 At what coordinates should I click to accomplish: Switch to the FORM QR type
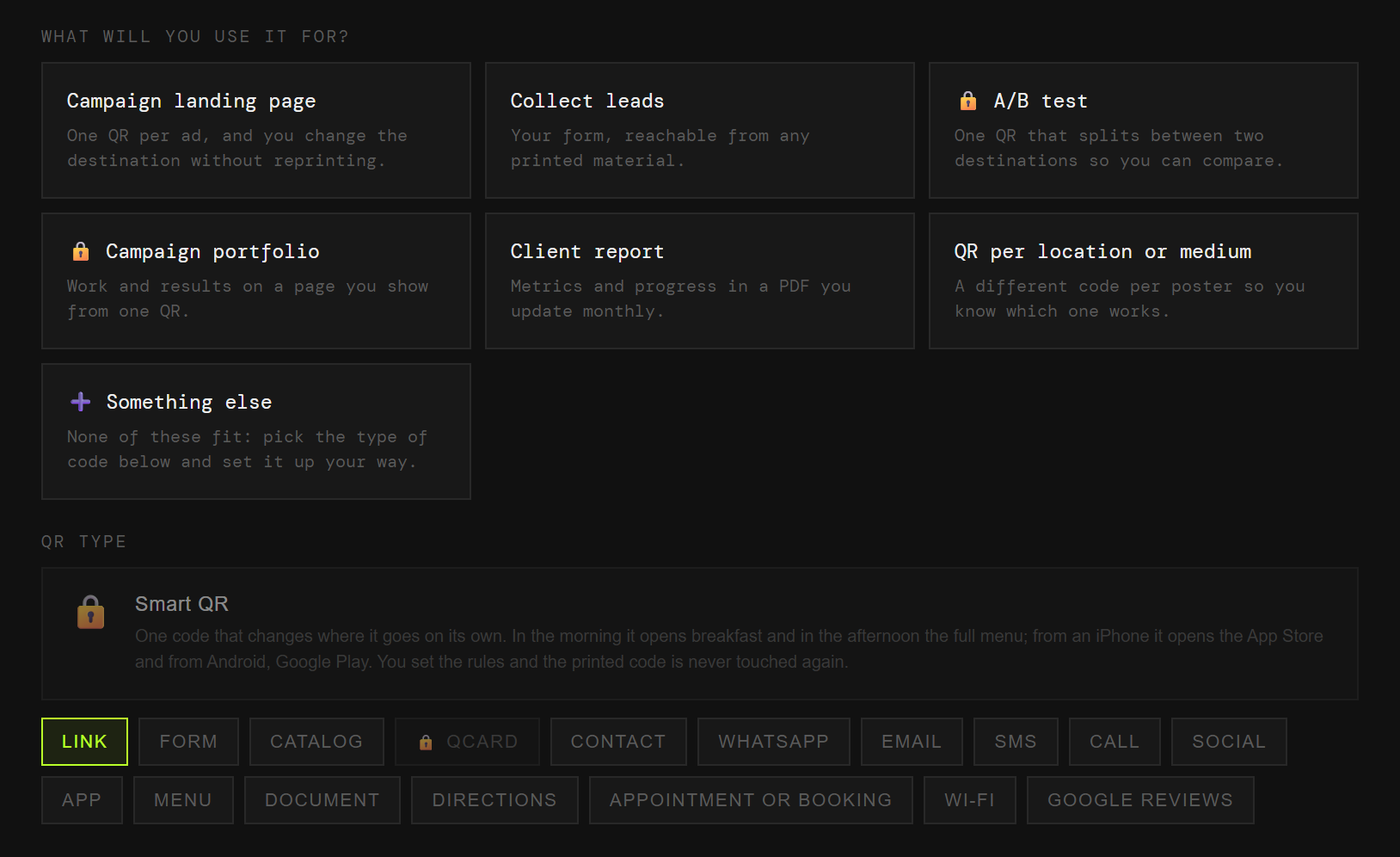coord(188,742)
